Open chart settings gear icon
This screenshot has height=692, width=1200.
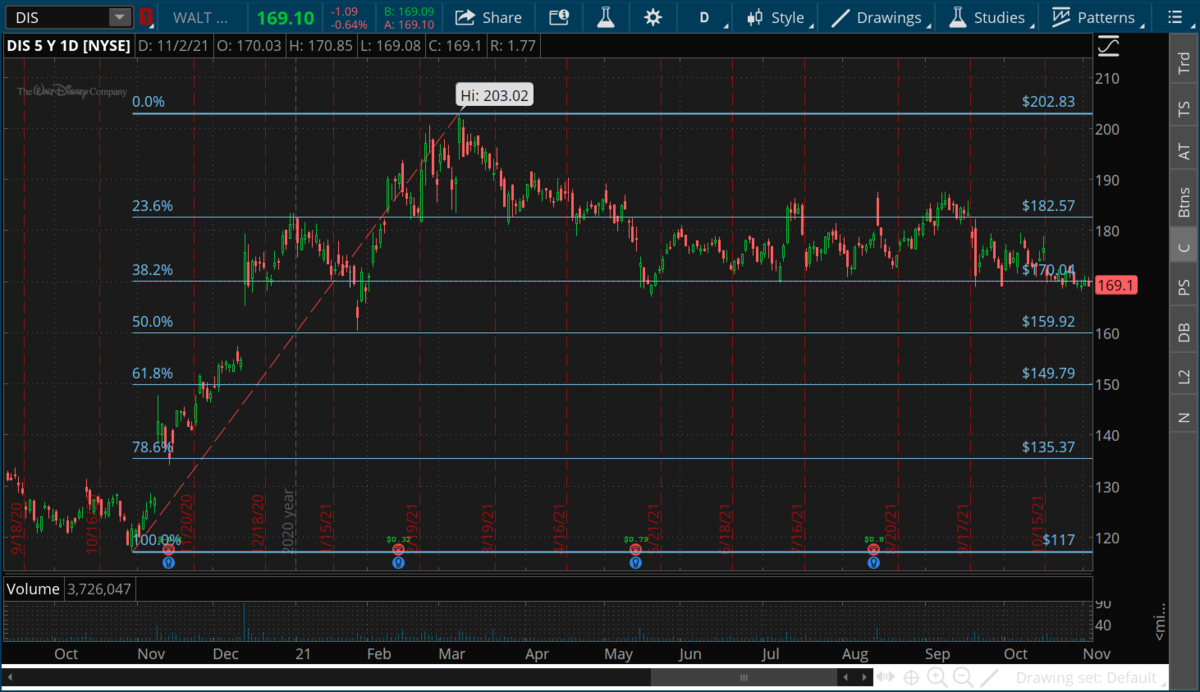click(653, 18)
